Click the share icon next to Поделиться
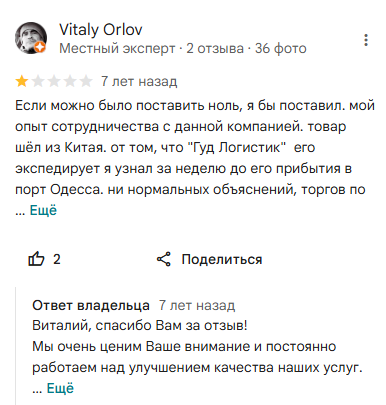This screenshot has height=405, width=386. [164, 259]
